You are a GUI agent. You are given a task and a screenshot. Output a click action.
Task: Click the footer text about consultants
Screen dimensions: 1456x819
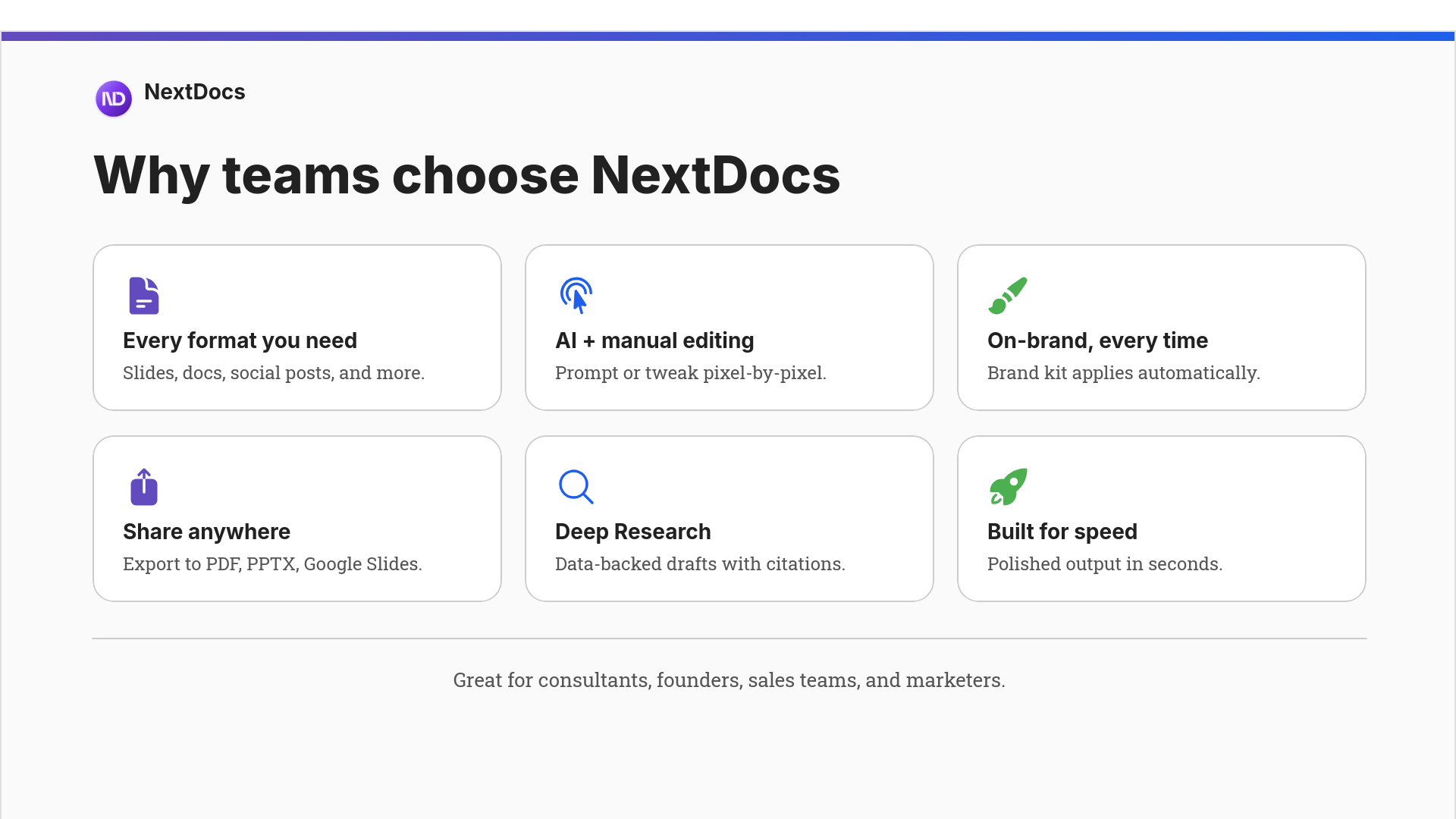coord(729,680)
